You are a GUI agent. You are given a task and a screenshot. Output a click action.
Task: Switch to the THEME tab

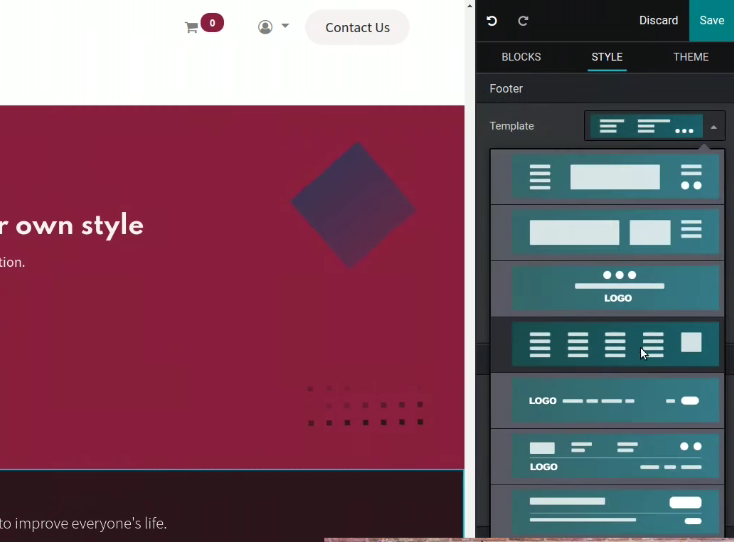pyautogui.click(x=691, y=57)
